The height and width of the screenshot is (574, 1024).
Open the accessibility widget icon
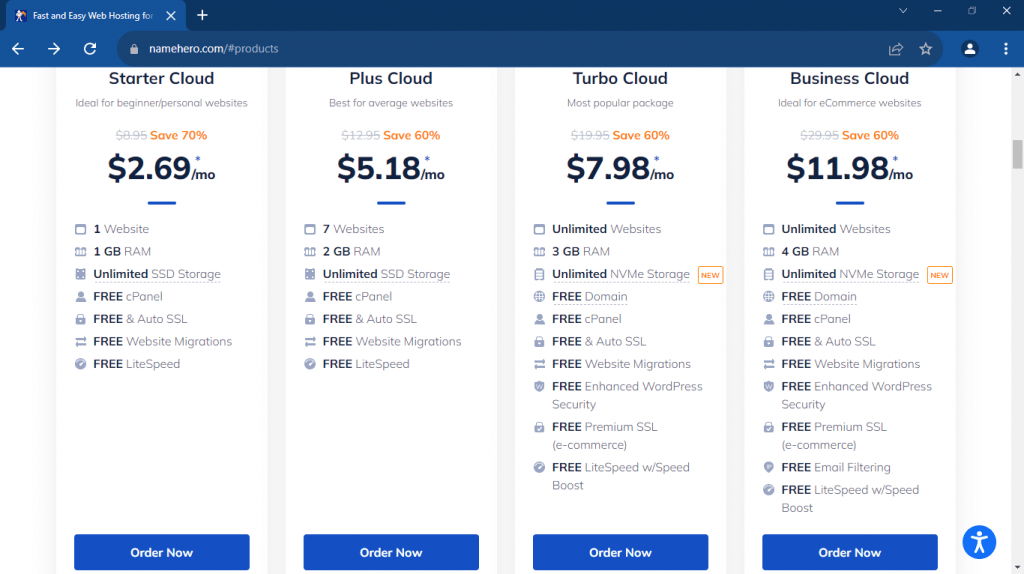[x=979, y=542]
